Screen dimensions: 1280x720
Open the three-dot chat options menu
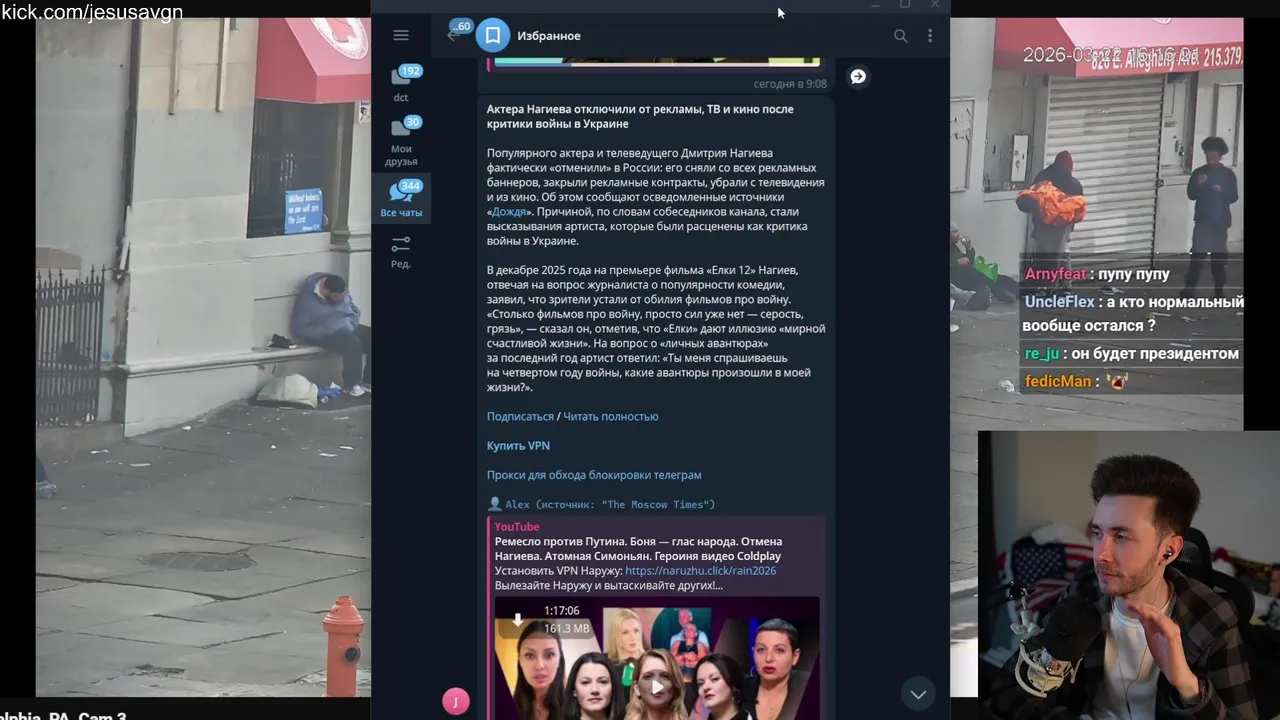click(x=930, y=36)
